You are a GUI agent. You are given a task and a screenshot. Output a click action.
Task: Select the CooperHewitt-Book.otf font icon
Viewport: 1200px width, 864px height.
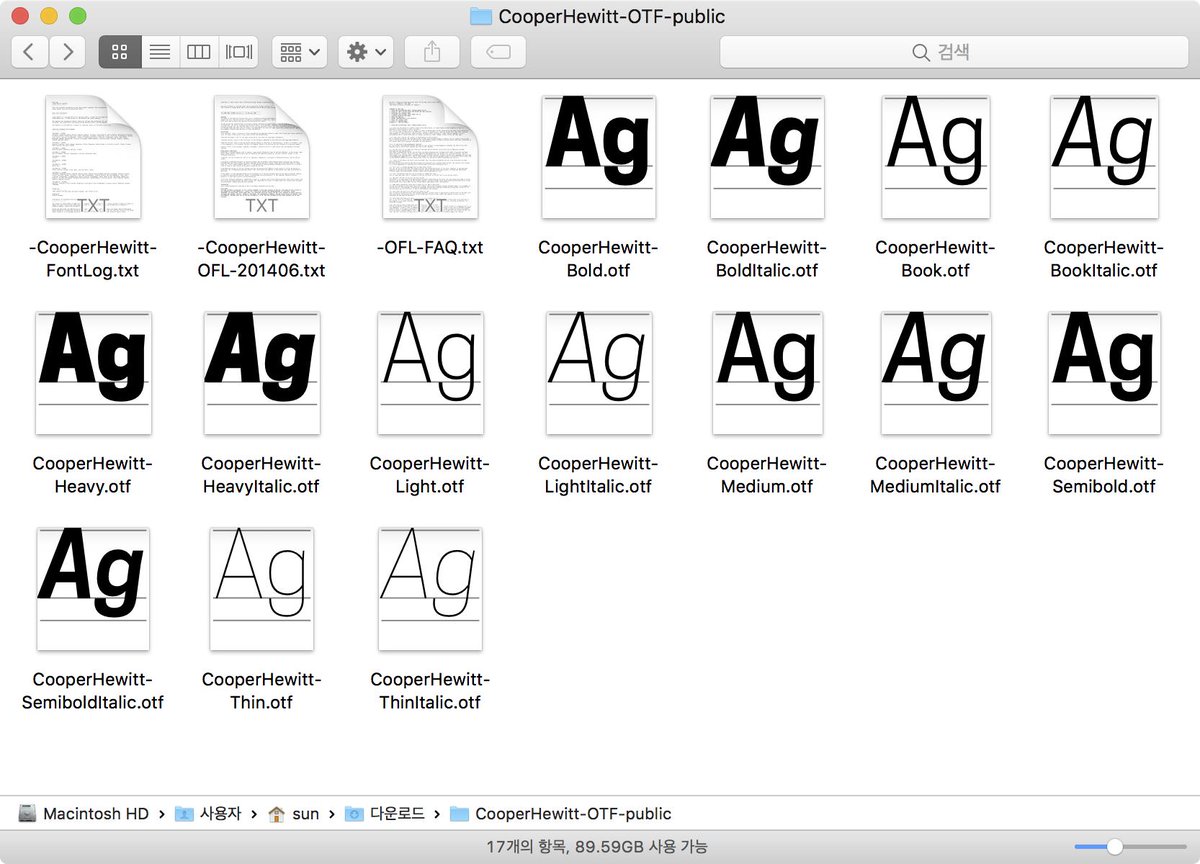click(x=936, y=157)
